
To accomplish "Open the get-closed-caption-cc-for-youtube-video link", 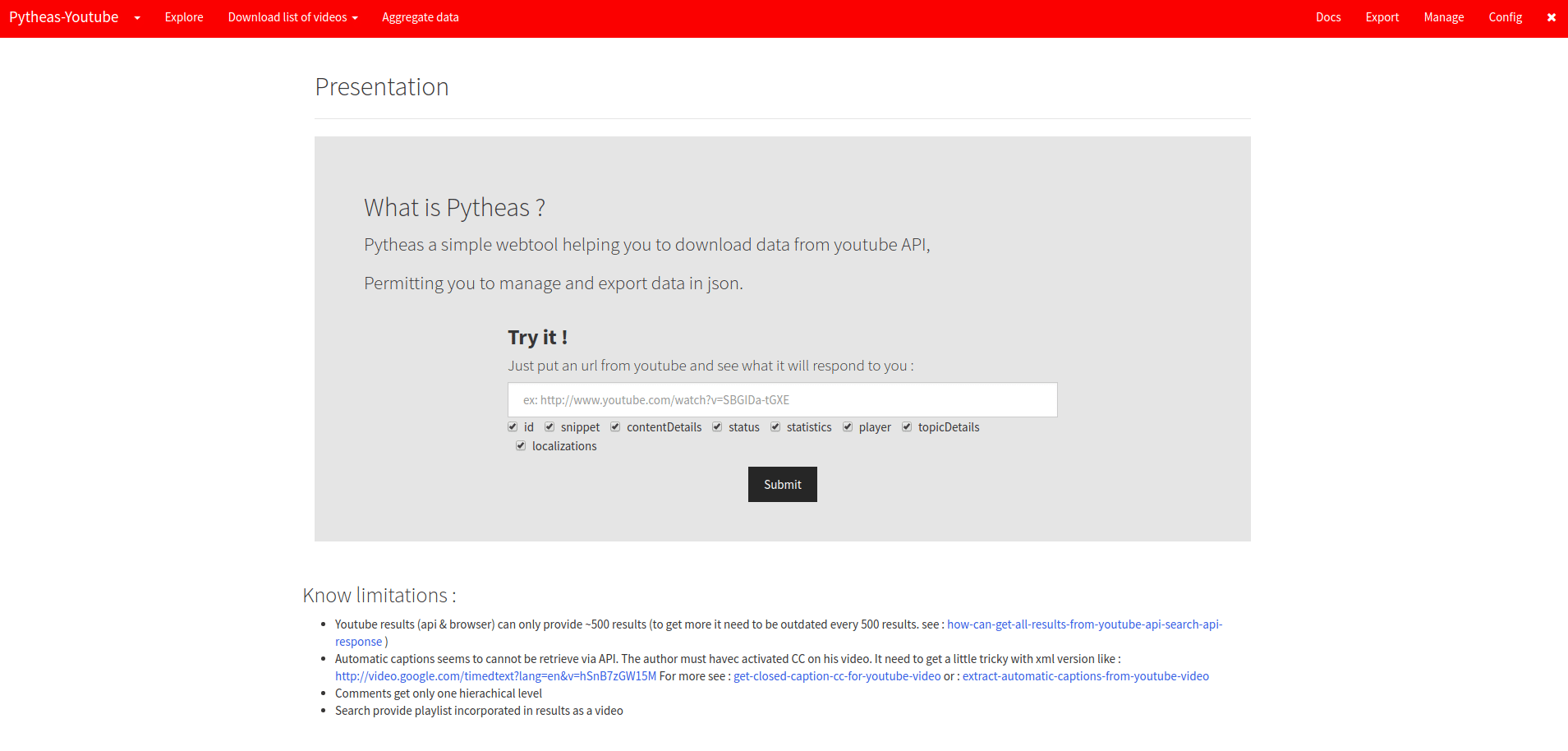I will pyautogui.click(x=837, y=676).
